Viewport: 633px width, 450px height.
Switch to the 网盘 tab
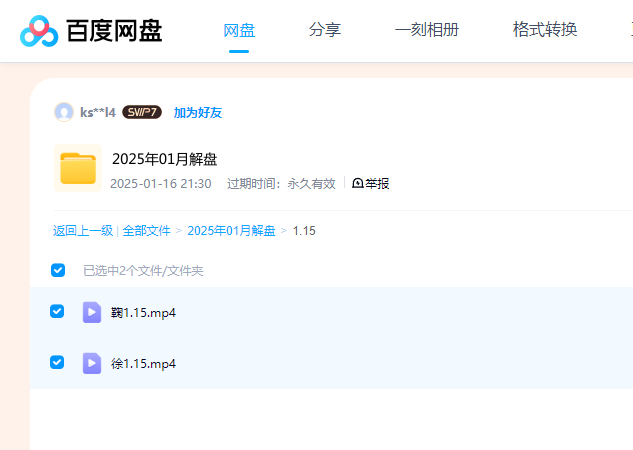coord(239,31)
